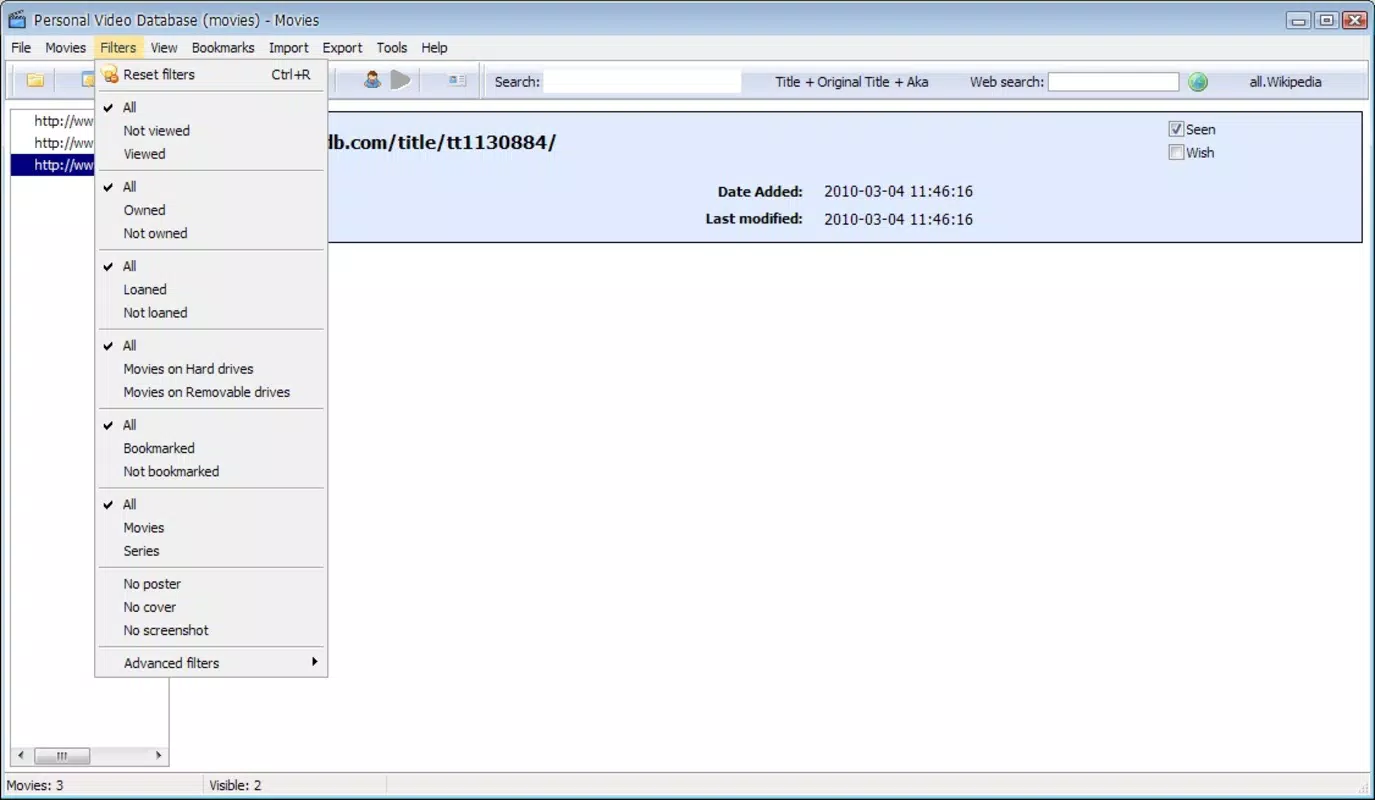Expand the Advanced filters submenu
The width and height of the screenshot is (1375, 800).
(x=211, y=663)
